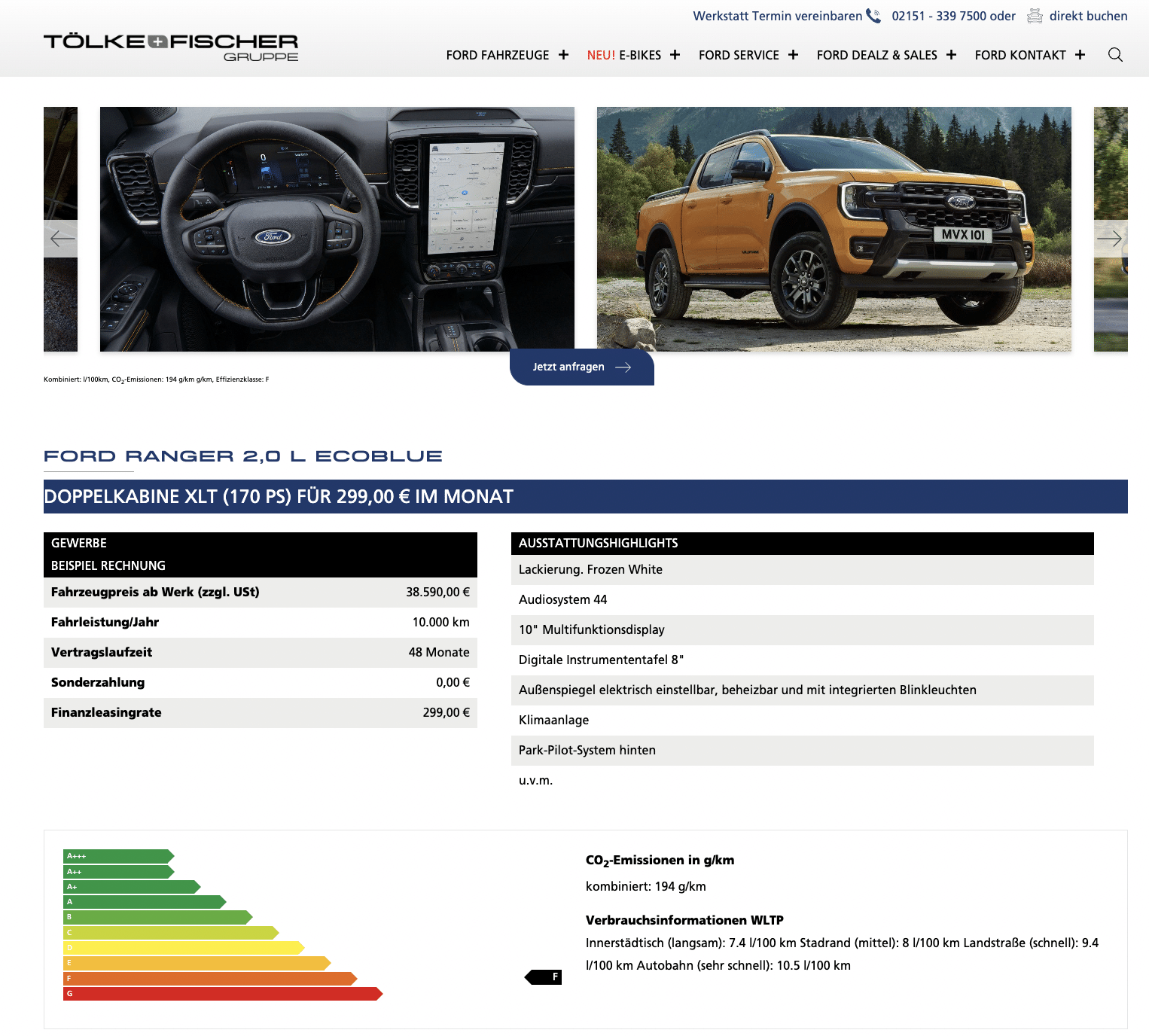Viewport: 1149px width, 1036px height.
Task: Click the phone icon beside Werkstatt Termin
Action: [x=873, y=16]
